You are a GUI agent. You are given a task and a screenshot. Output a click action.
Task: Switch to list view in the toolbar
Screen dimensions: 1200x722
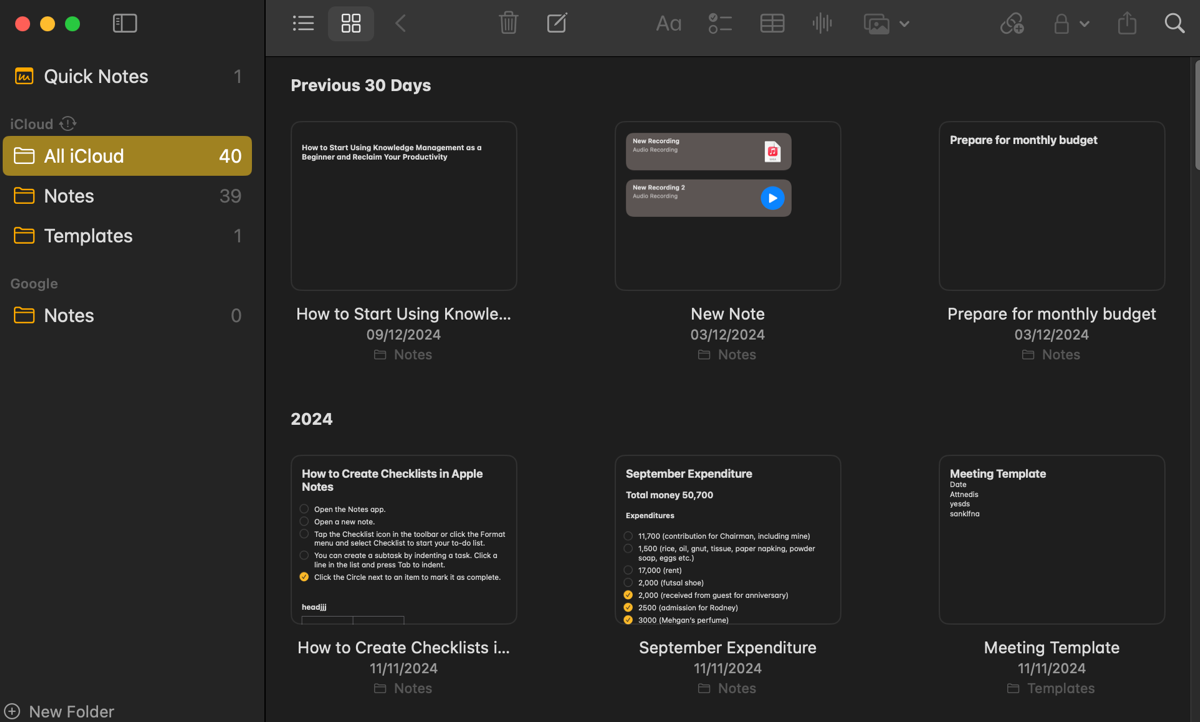pos(303,23)
